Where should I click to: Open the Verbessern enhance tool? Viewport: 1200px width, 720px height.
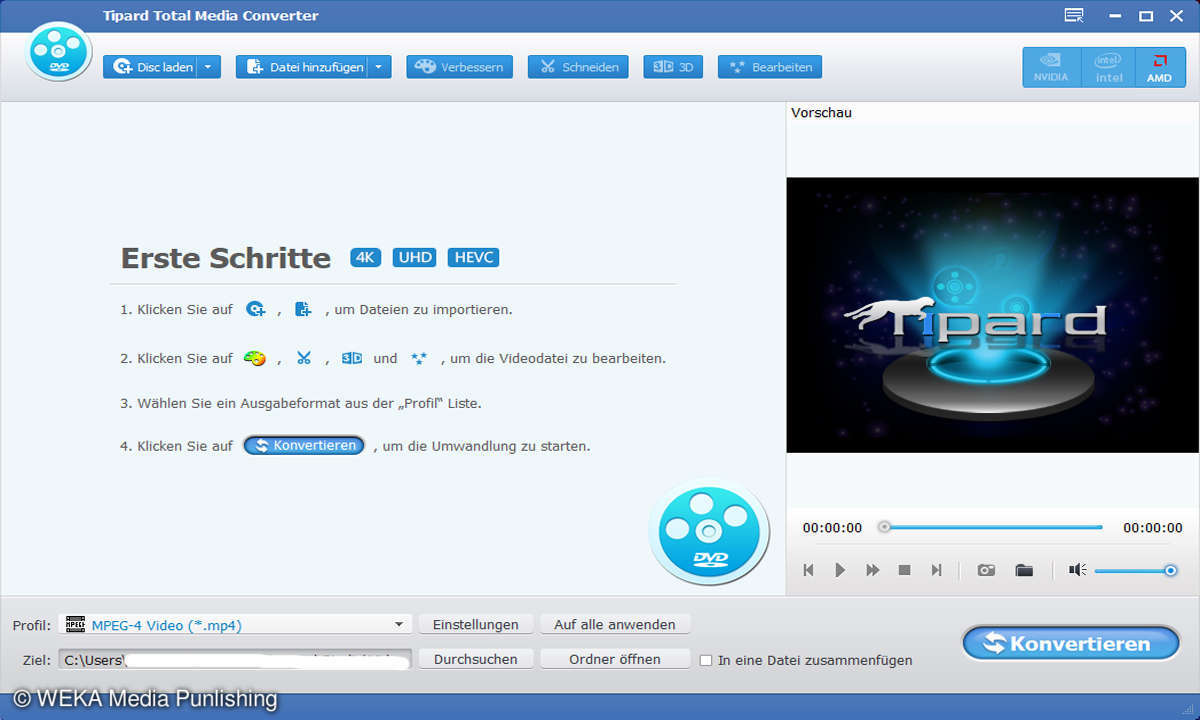tap(460, 67)
